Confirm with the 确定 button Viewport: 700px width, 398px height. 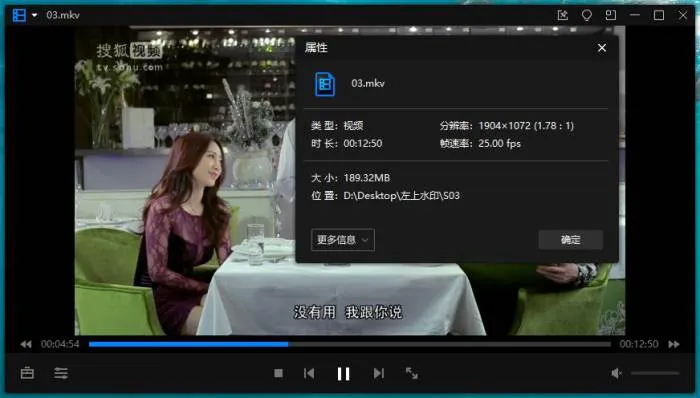pos(571,240)
